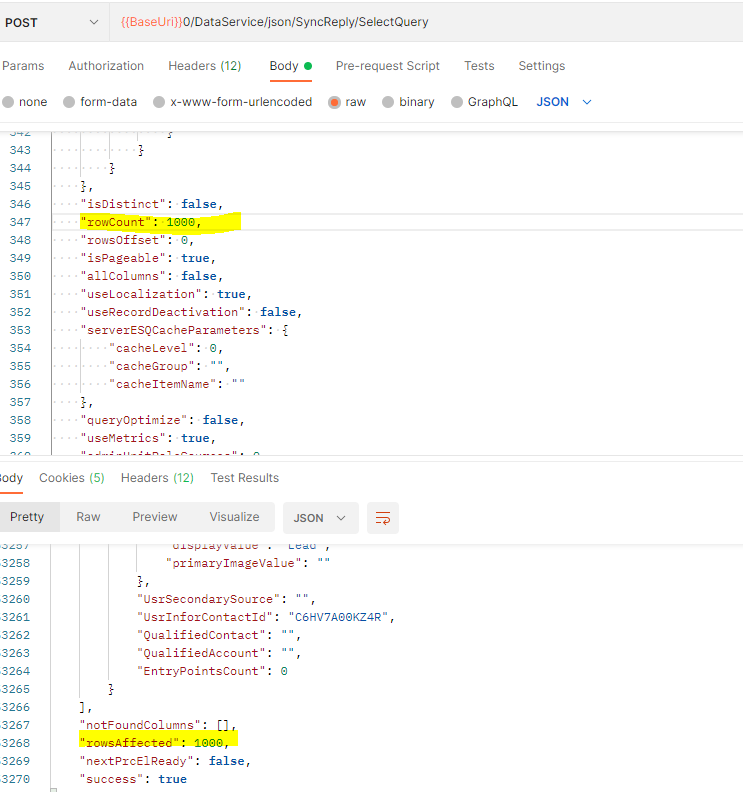This screenshot has width=743, height=792.
Task: Click the "rowsOffset": 0 line
Action: tap(137, 240)
